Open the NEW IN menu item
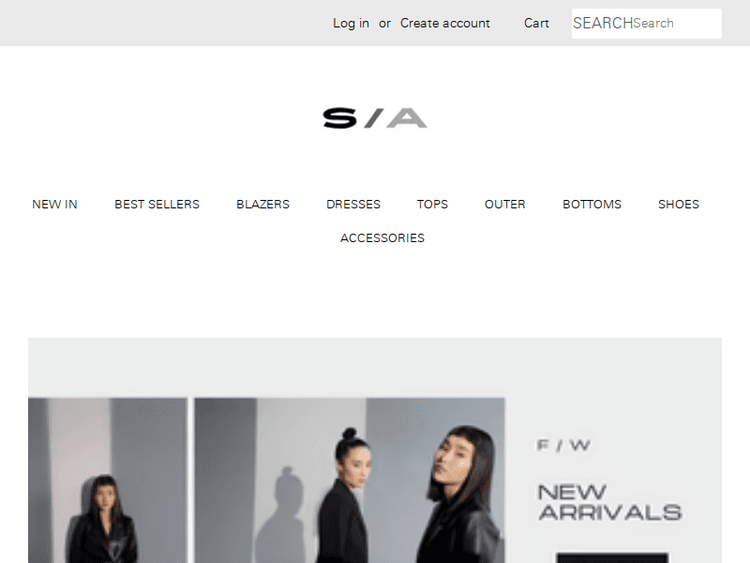 (55, 204)
